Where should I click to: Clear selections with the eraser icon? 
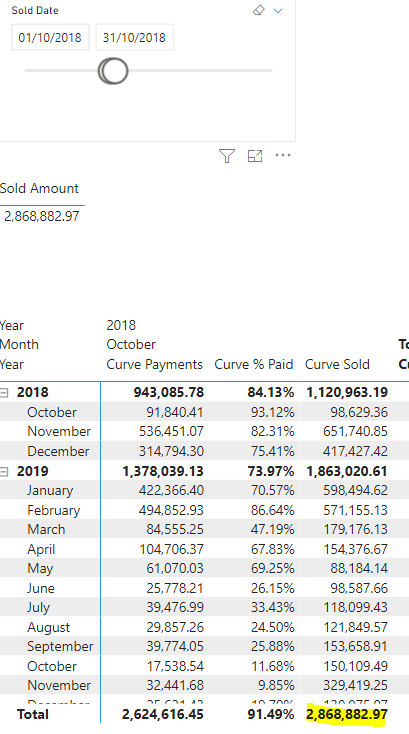[x=259, y=10]
